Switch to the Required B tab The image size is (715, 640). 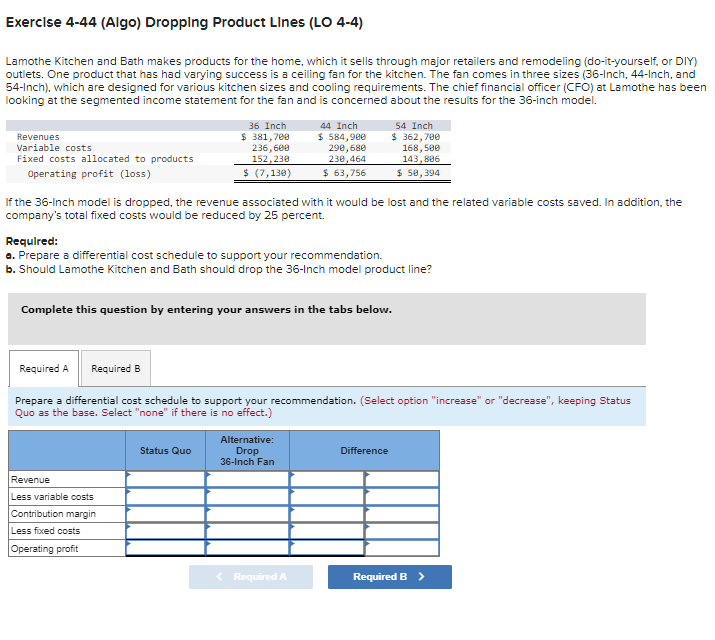click(x=116, y=368)
